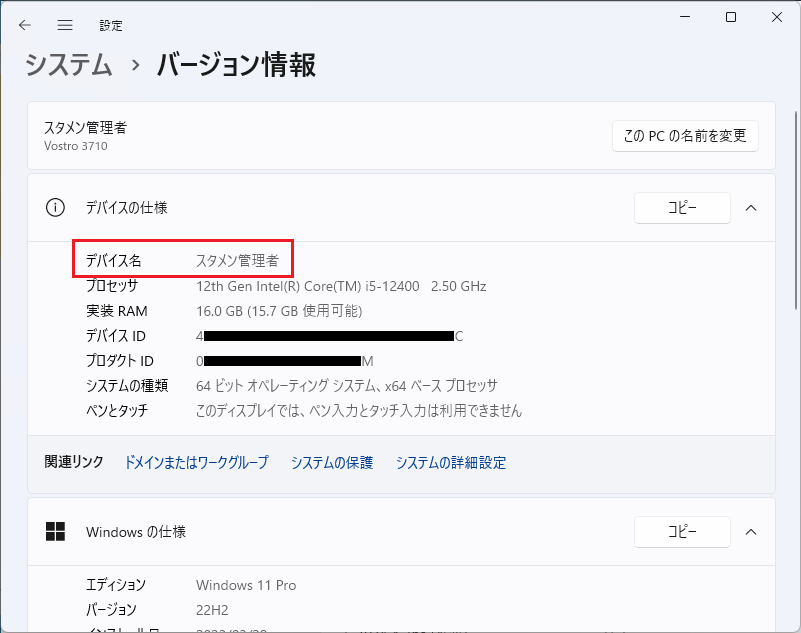The height and width of the screenshot is (633, 801).
Task: Open the hamburger navigation menu
Action: [65, 25]
